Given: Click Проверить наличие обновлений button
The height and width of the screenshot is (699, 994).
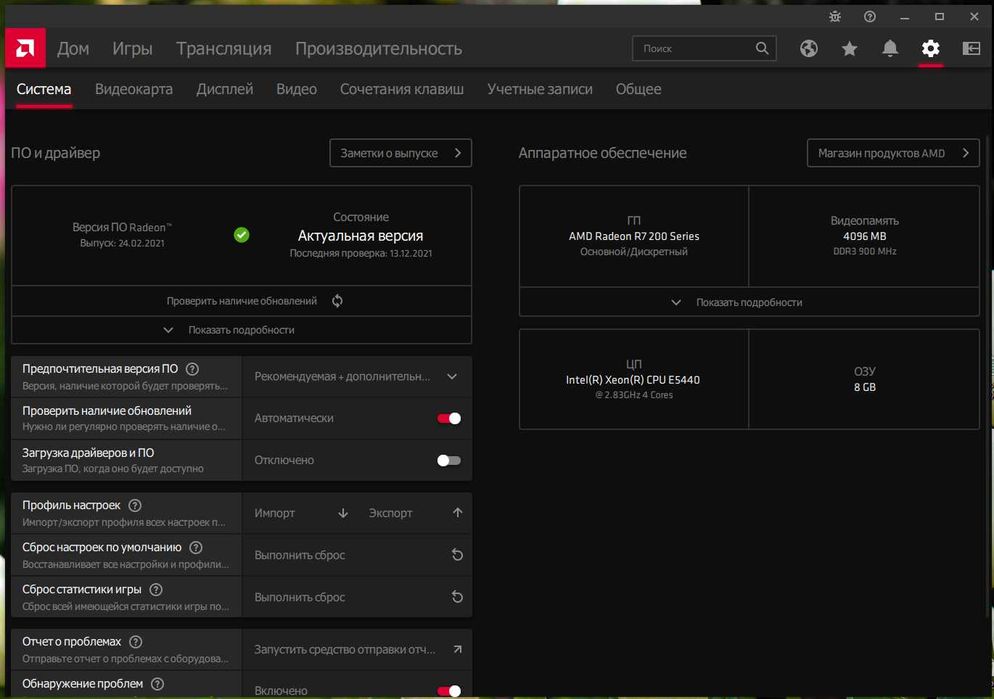Looking at the screenshot, I should click(241, 301).
